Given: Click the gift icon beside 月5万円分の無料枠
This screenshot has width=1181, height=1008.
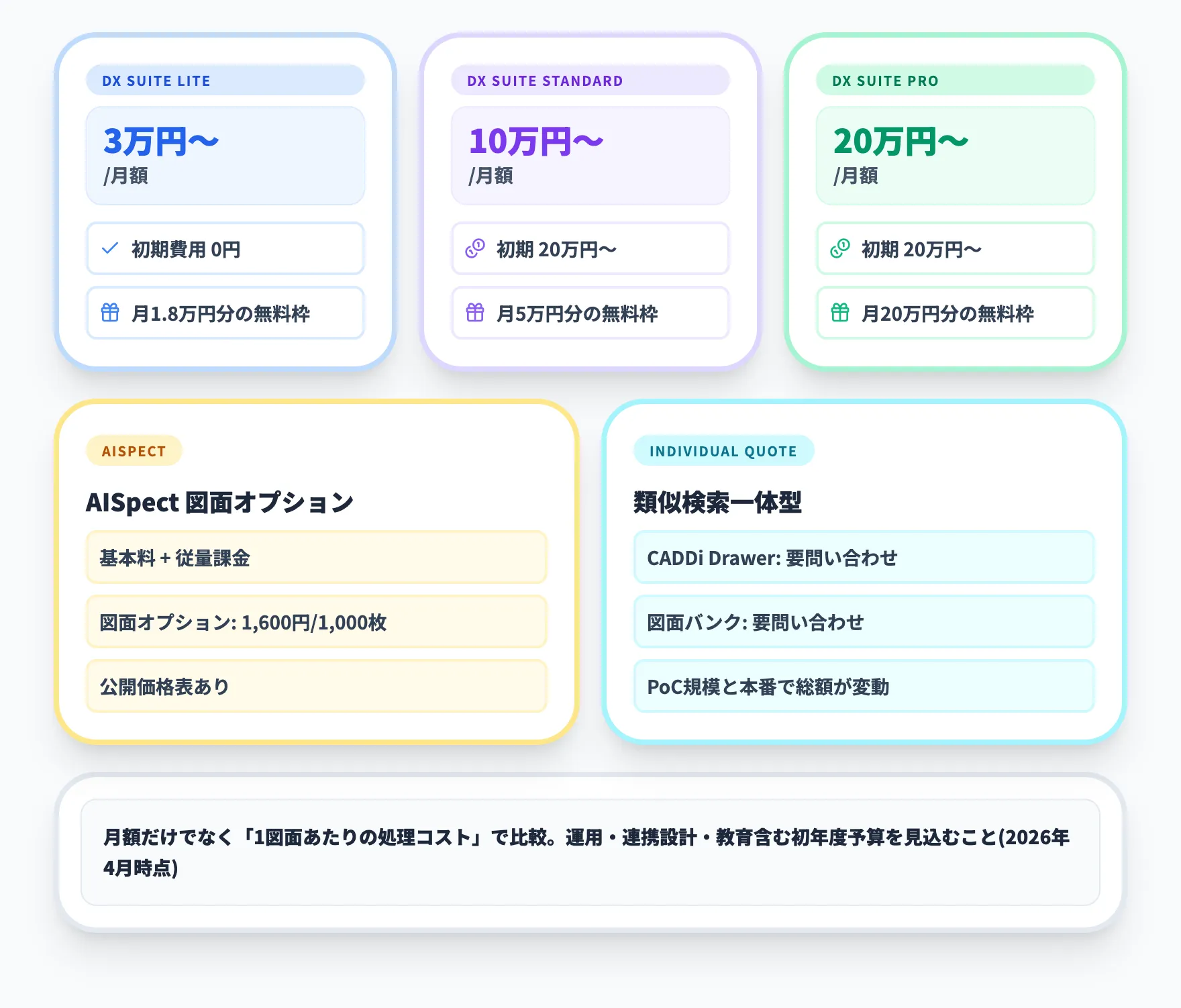Looking at the screenshot, I should click(x=475, y=313).
